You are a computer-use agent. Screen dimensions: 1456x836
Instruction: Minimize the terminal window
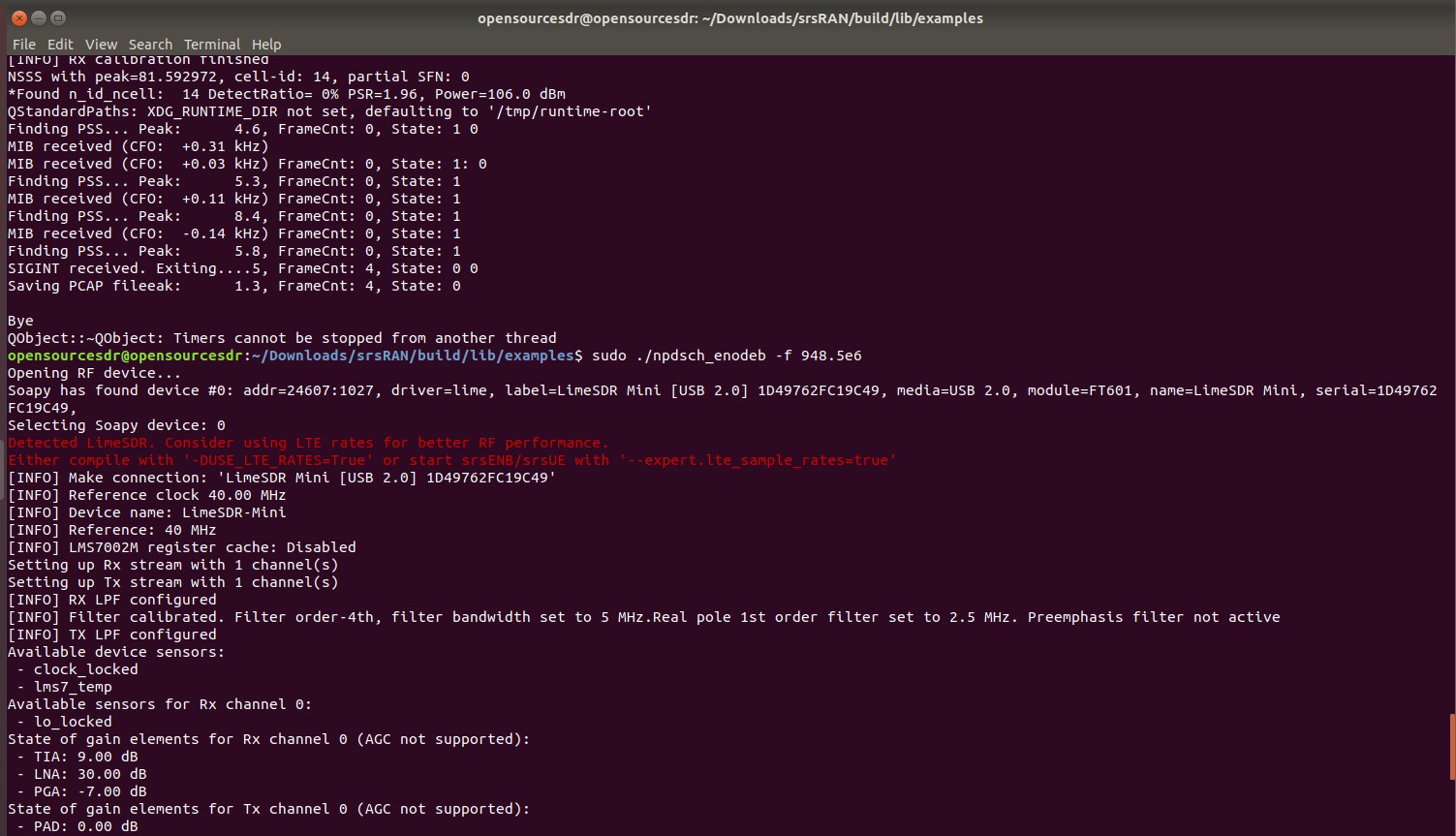click(38, 17)
